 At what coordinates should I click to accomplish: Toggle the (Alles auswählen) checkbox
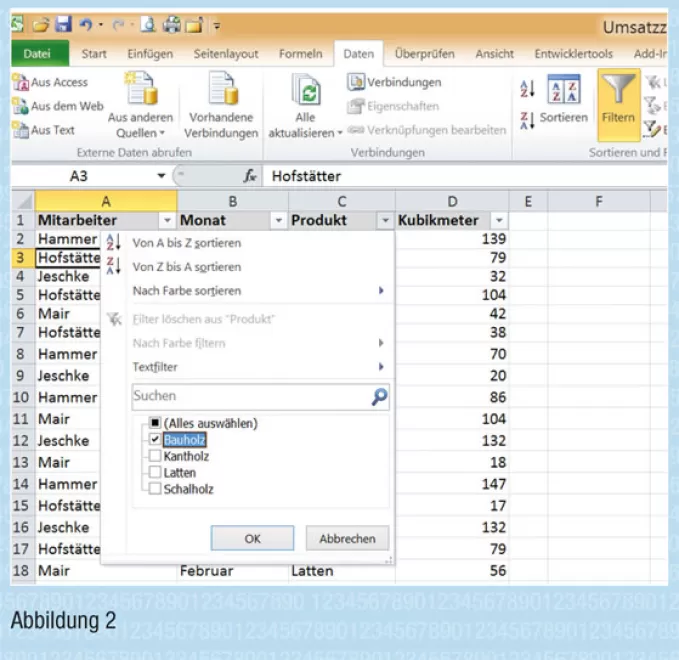(x=155, y=423)
